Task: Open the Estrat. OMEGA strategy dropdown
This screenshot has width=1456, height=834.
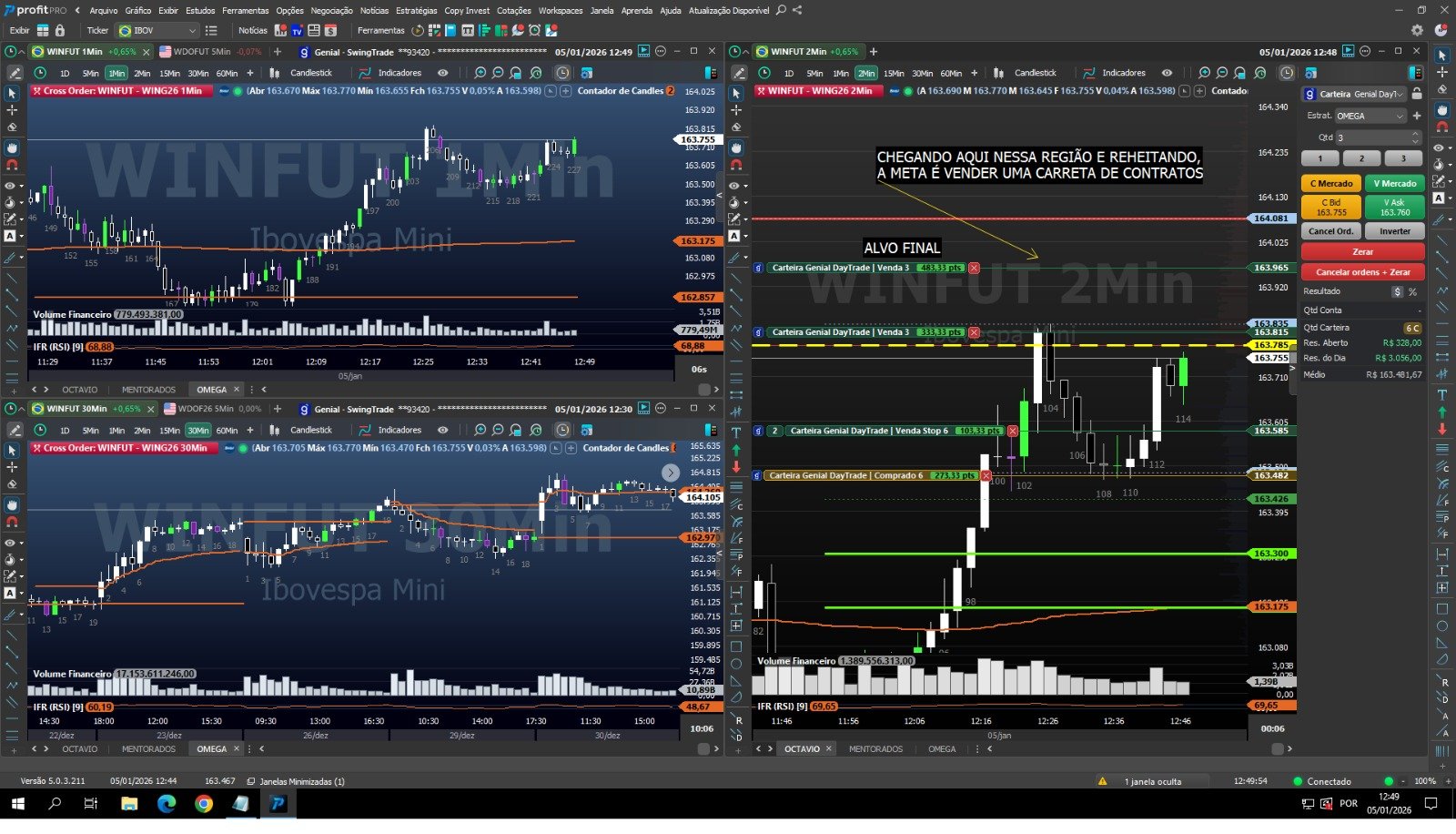Action: pos(1398,116)
